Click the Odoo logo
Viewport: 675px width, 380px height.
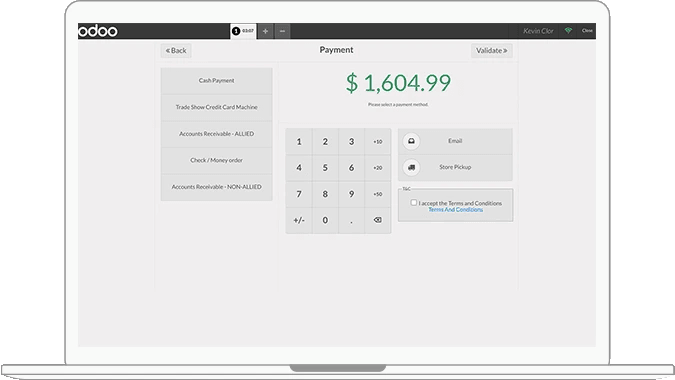[x=98, y=31]
